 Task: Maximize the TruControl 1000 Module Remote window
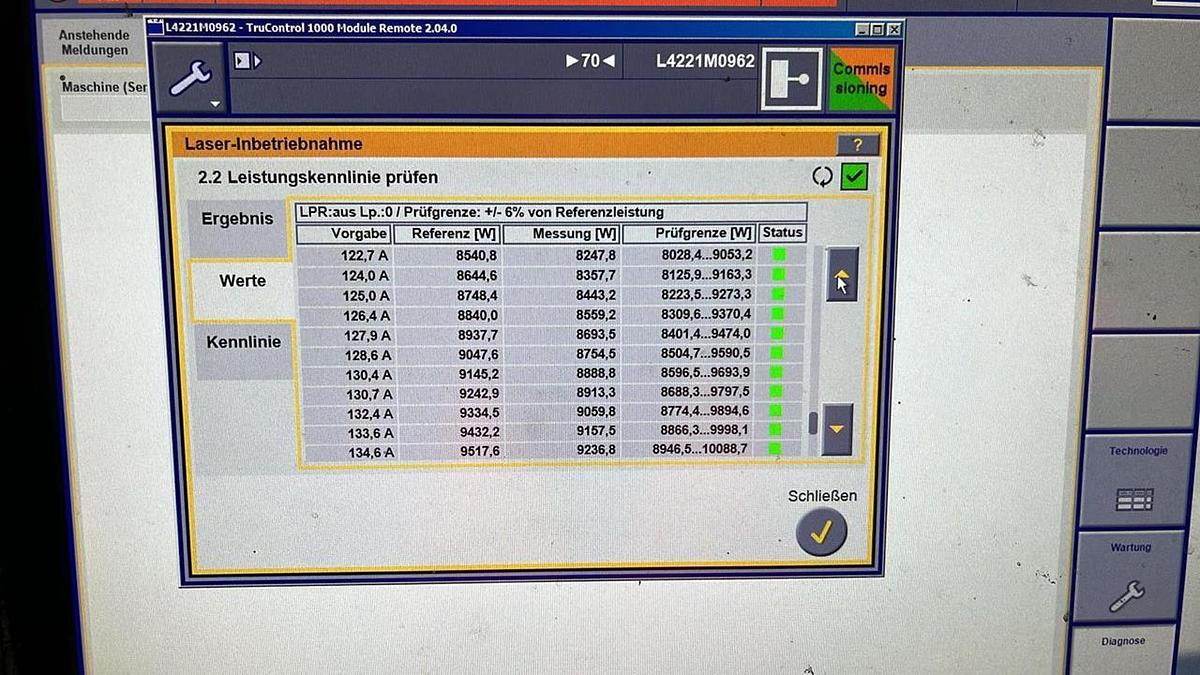(878, 29)
